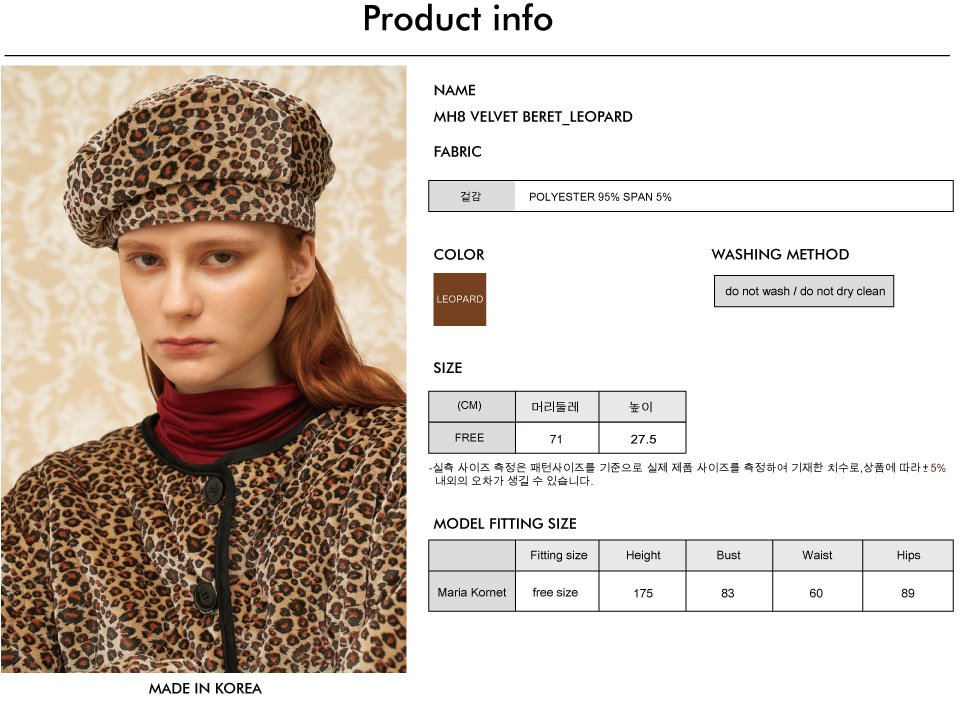The image size is (960, 705).
Task: Click the Waist value 60
Action: point(817,592)
